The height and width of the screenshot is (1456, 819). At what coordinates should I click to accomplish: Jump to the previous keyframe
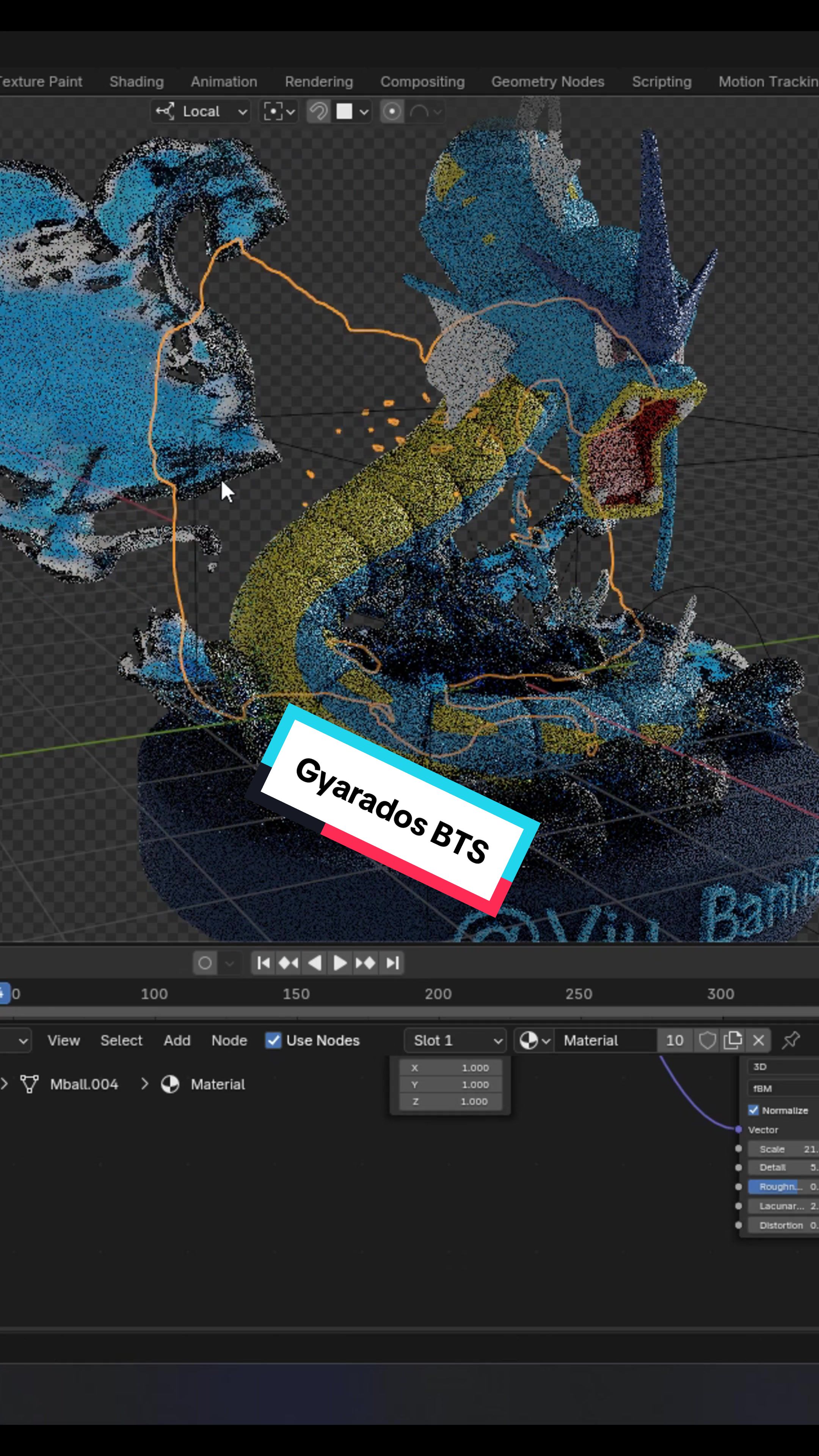[289, 963]
